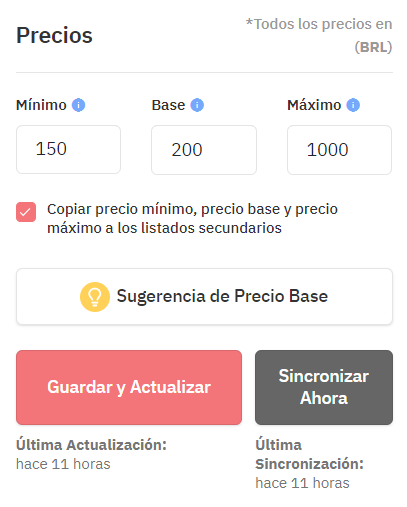Click the yellow lightbulb suggestion icon

(x=95, y=297)
